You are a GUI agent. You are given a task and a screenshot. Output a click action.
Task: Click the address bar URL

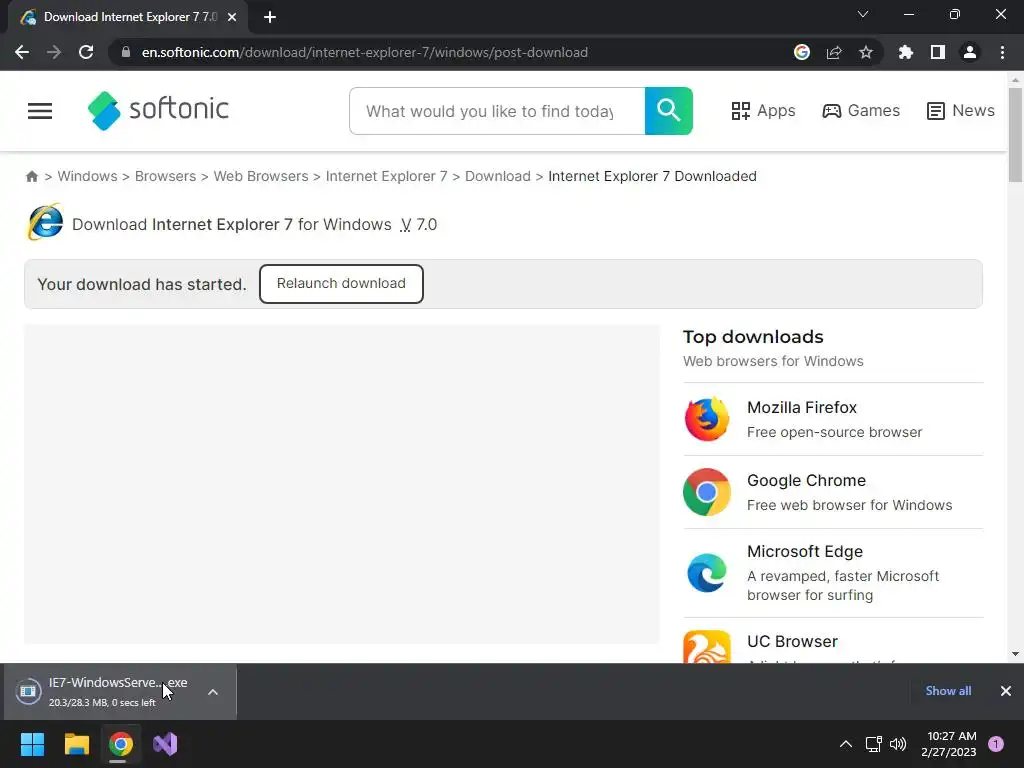(365, 52)
